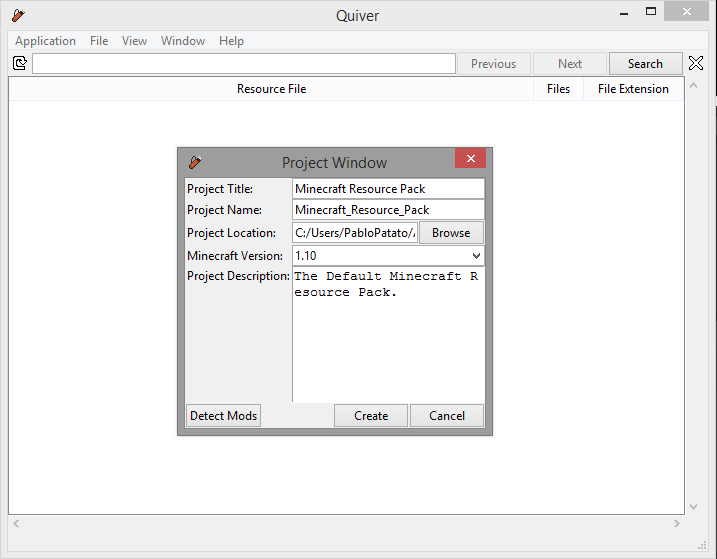Click the Files column header
Image resolution: width=717 pixels, height=559 pixels.
click(x=558, y=89)
